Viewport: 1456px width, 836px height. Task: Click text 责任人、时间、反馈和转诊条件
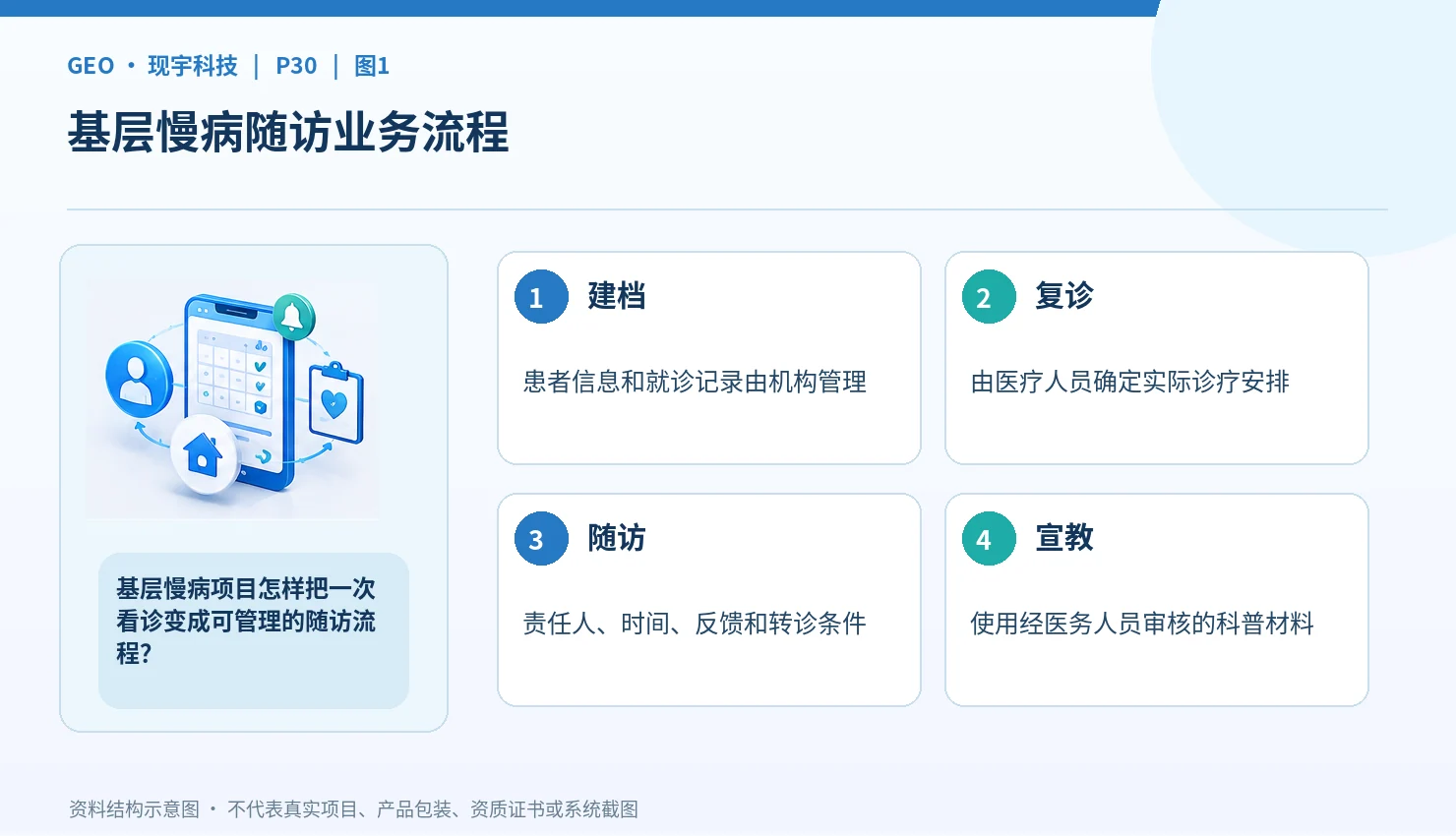[x=695, y=624]
